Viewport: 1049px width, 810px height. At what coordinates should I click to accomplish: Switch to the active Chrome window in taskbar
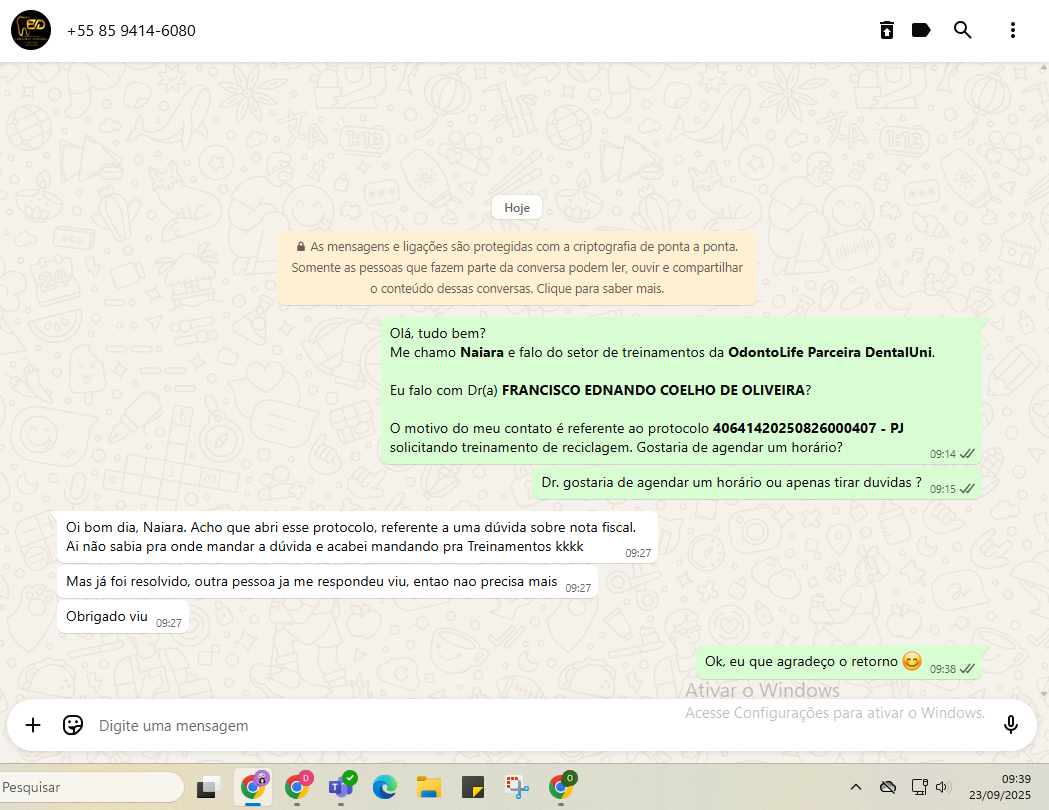(x=253, y=787)
